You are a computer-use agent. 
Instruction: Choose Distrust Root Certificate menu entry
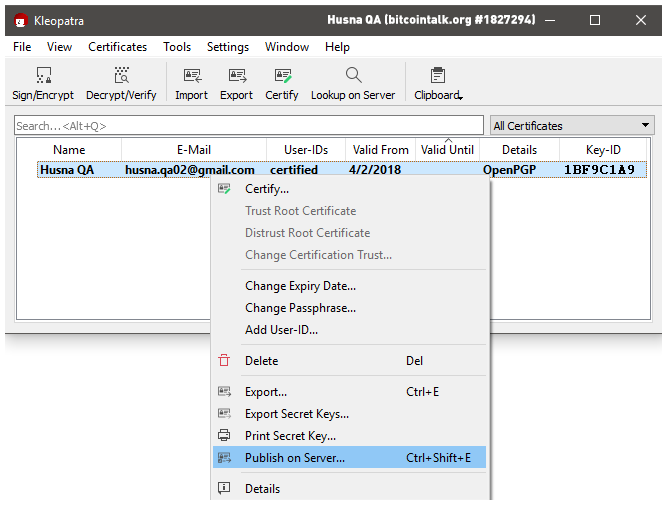tap(349, 233)
